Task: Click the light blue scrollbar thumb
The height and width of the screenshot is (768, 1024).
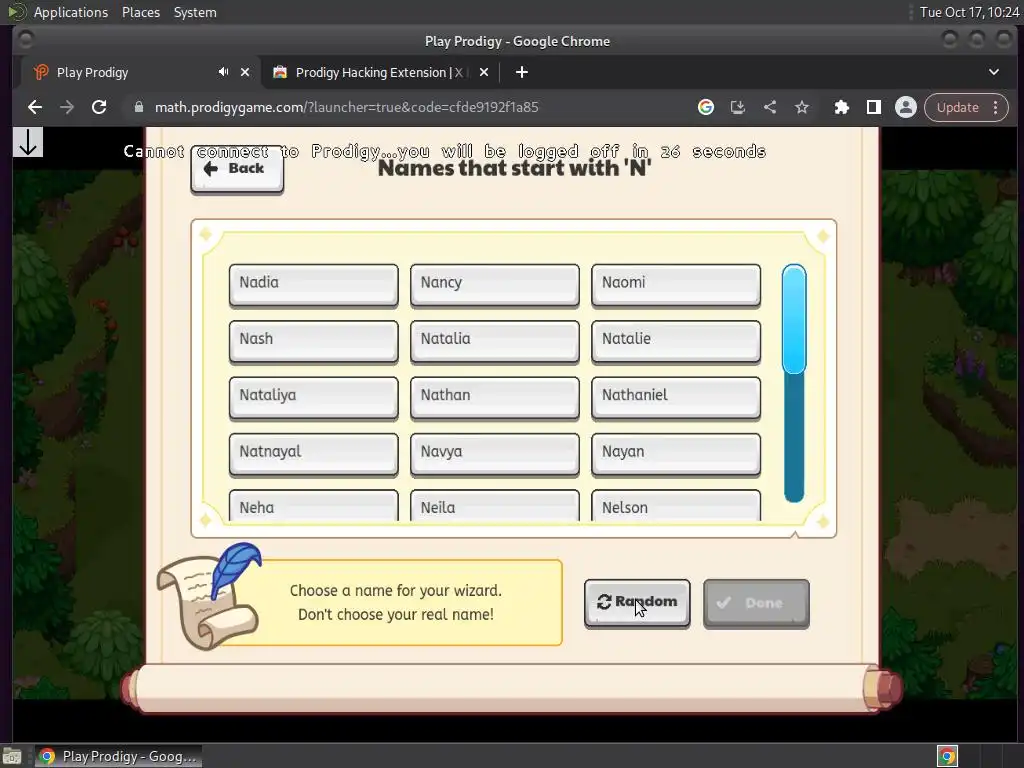Action: pos(794,319)
